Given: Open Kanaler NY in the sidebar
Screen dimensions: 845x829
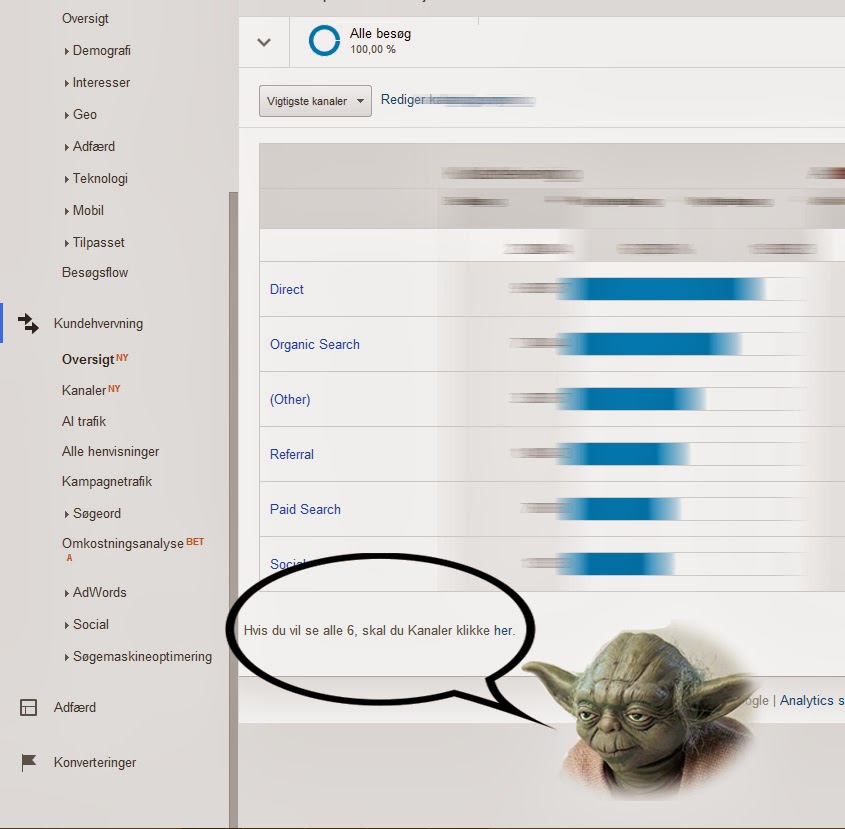Looking at the screenshot, I should [91, 390].
